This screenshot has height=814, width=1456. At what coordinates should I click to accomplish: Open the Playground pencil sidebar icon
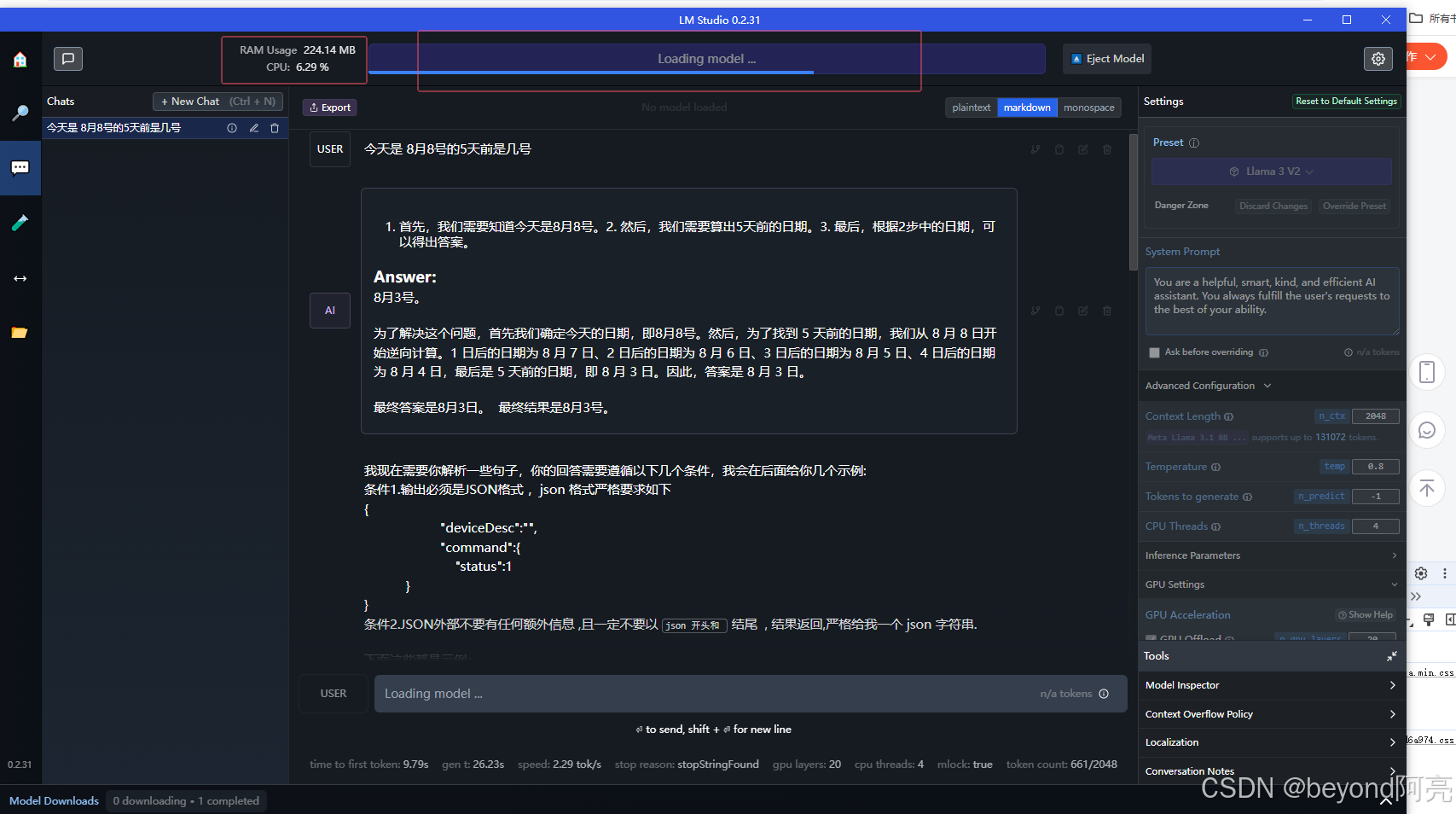point(20,223)
